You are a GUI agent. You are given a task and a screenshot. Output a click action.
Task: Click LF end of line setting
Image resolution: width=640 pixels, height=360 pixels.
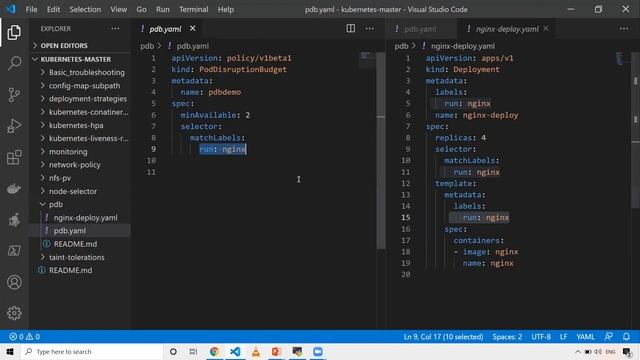pyautogui.click(x=563, y=337)
